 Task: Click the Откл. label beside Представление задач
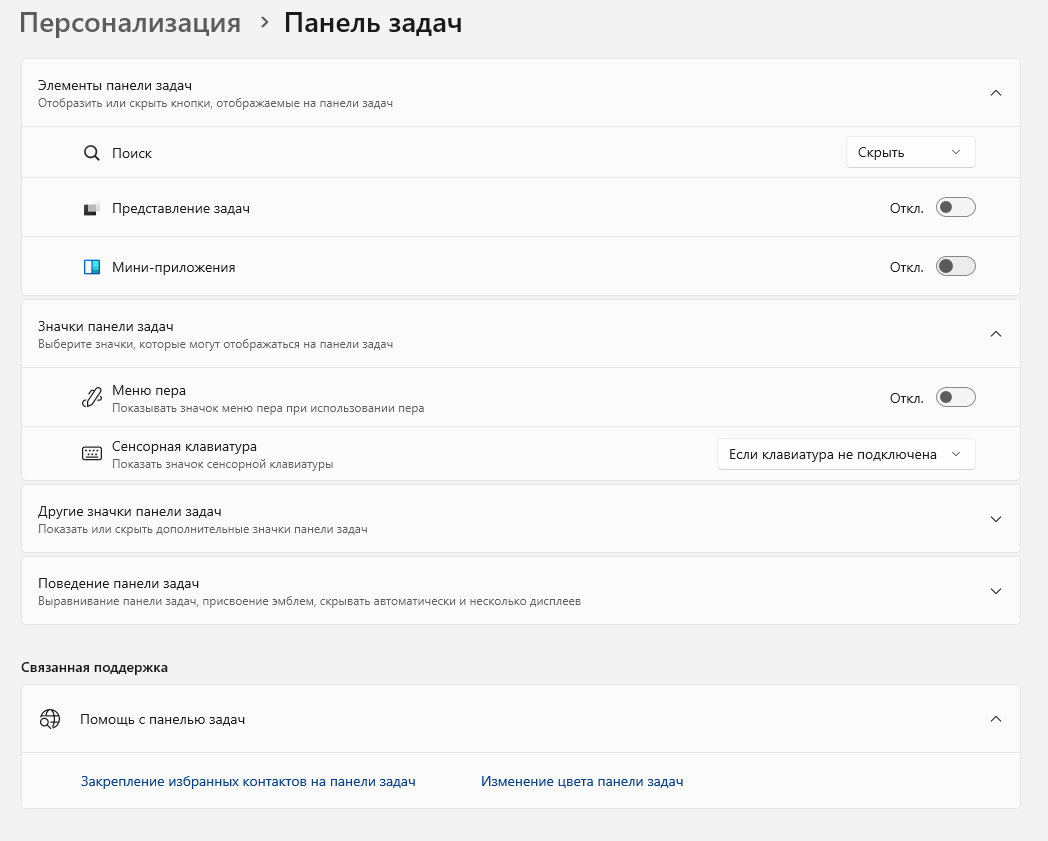point(906,209)
